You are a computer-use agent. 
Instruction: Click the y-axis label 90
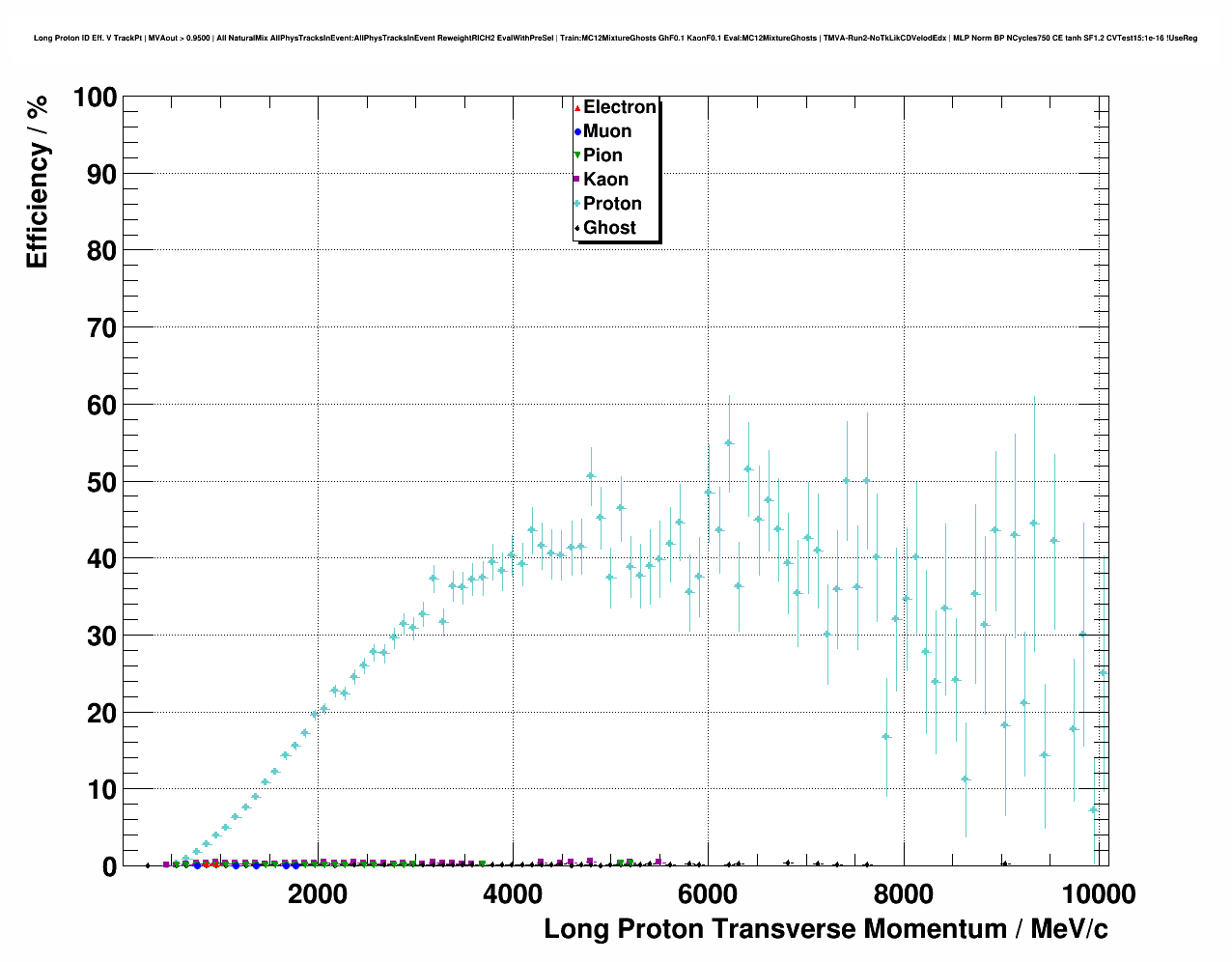[102, 174]
